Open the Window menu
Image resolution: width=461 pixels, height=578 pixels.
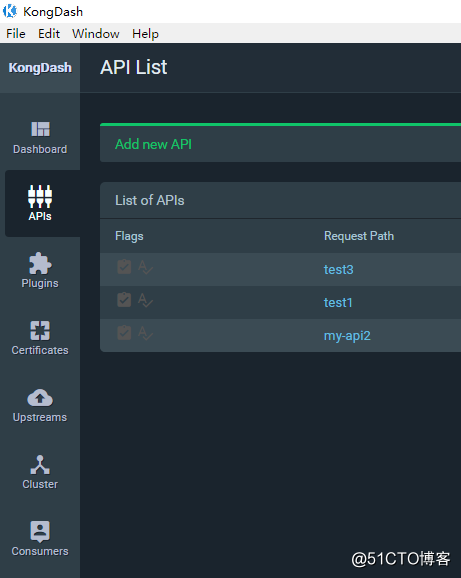click(x=96, y=34)
